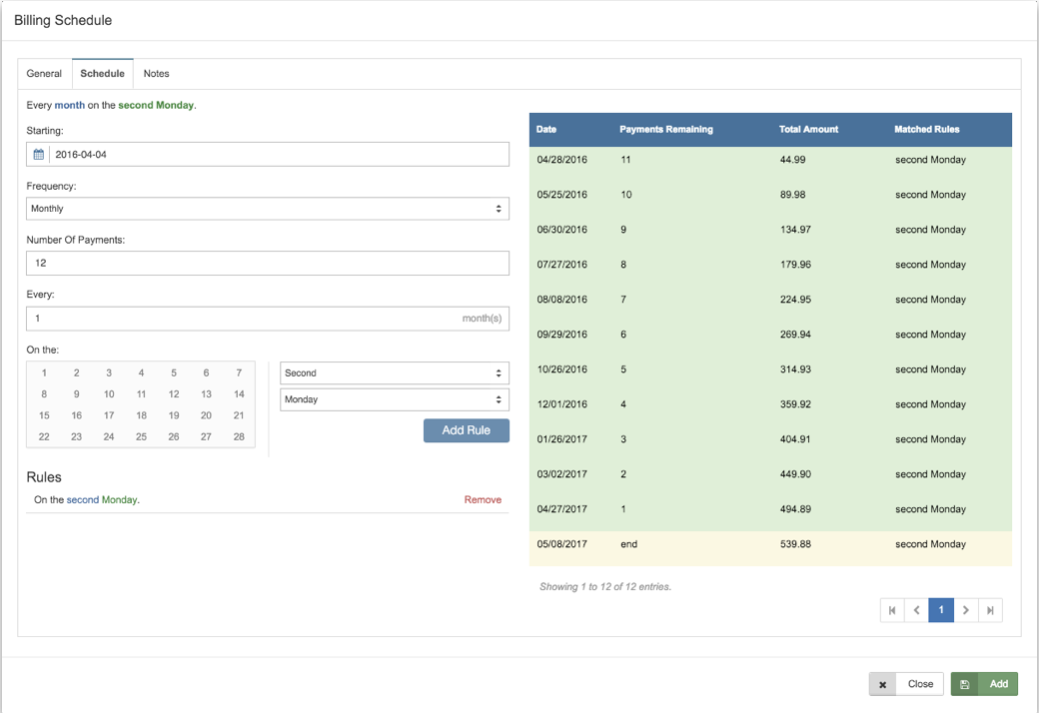Jump to the last page of entries
The height and width of the screenshot is (713, 1039).
point(990,610)
